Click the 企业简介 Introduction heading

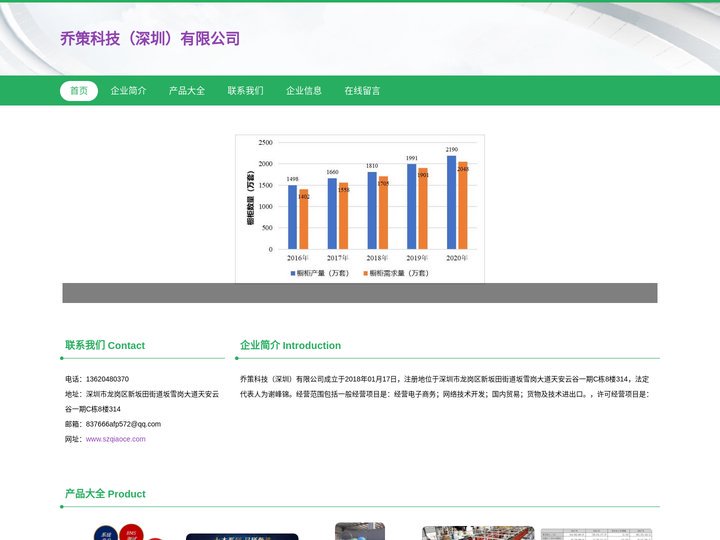click(x=291, y=345)
